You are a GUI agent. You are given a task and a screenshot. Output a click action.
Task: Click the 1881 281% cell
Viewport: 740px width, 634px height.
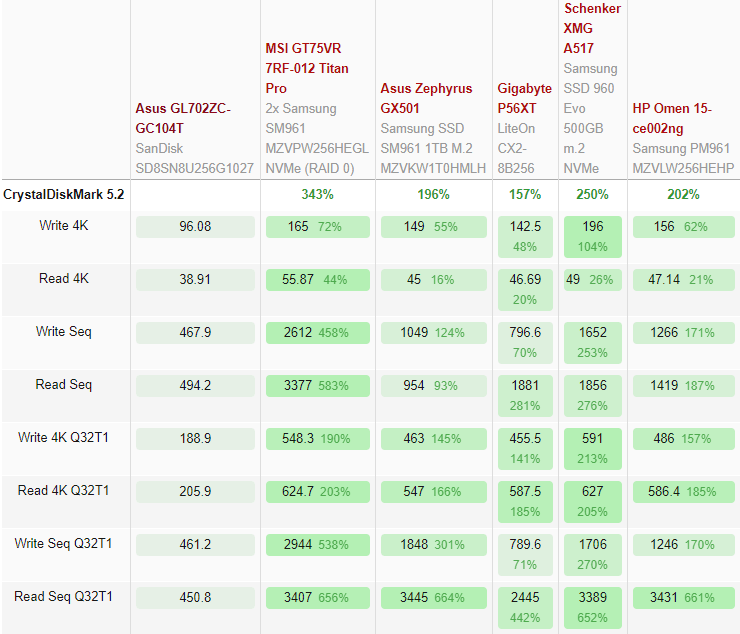tap(525, 395)
